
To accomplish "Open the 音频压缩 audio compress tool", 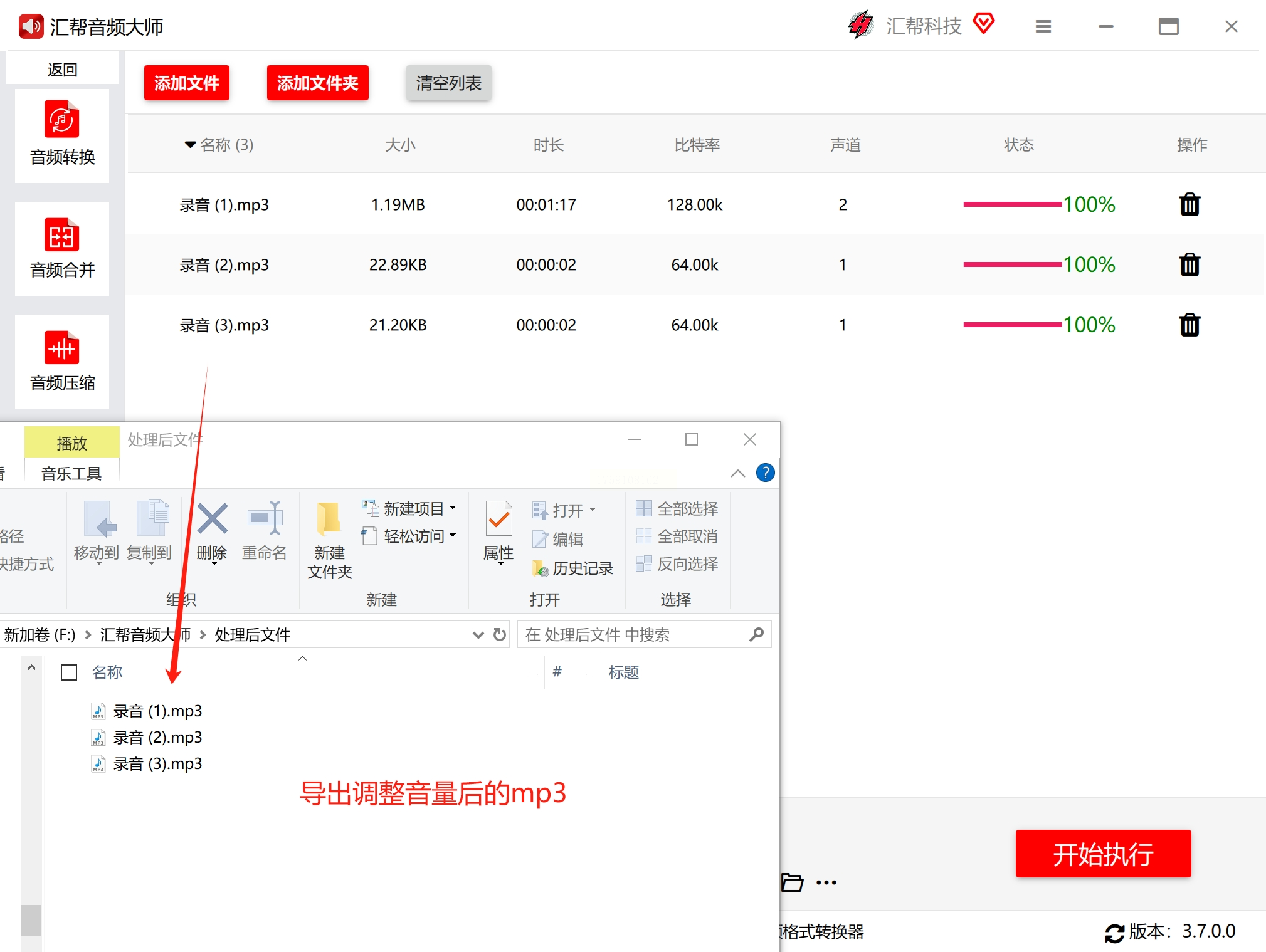I will coord(62,361).
